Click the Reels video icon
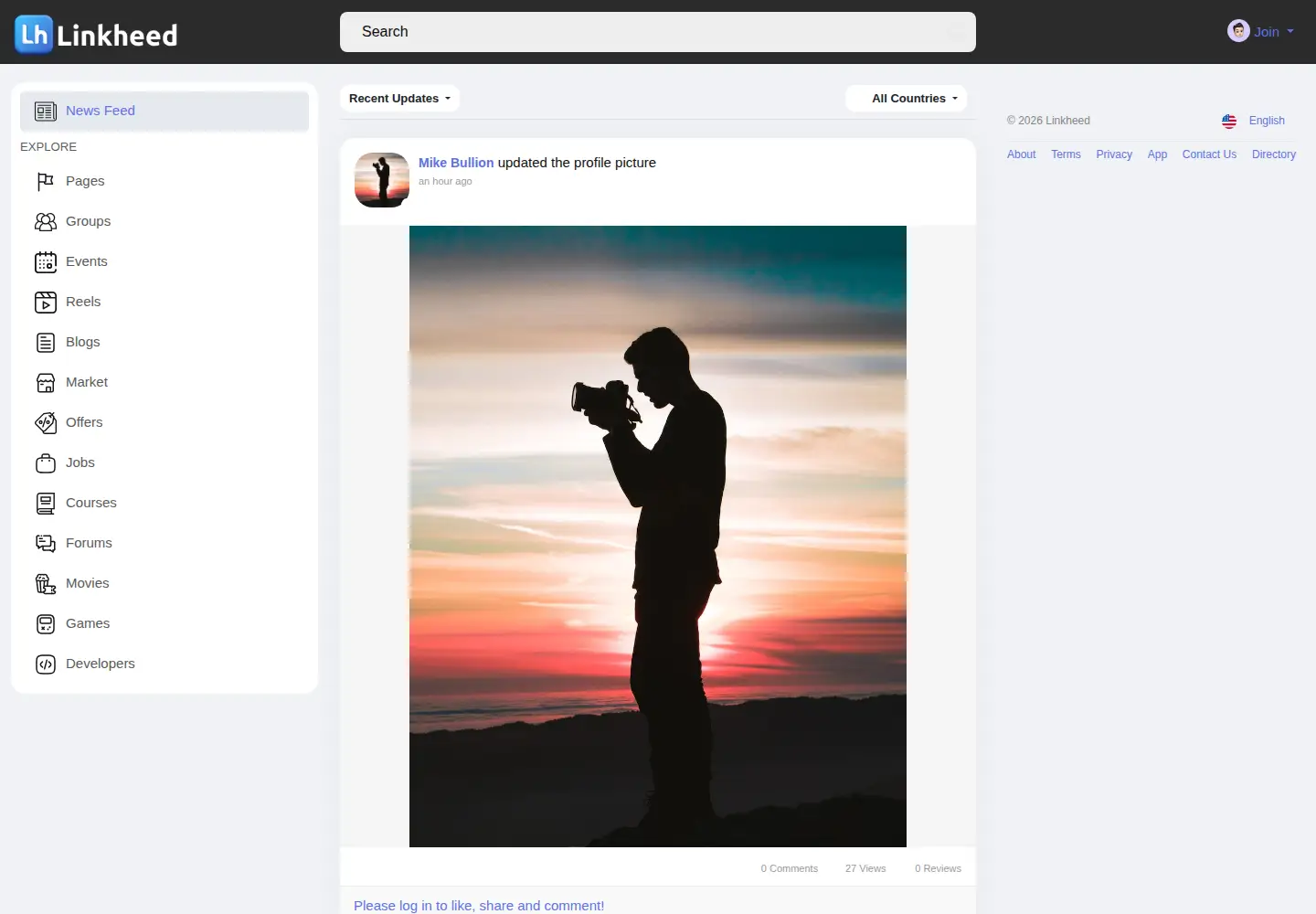1316x914 pixels. coord(46,303)
